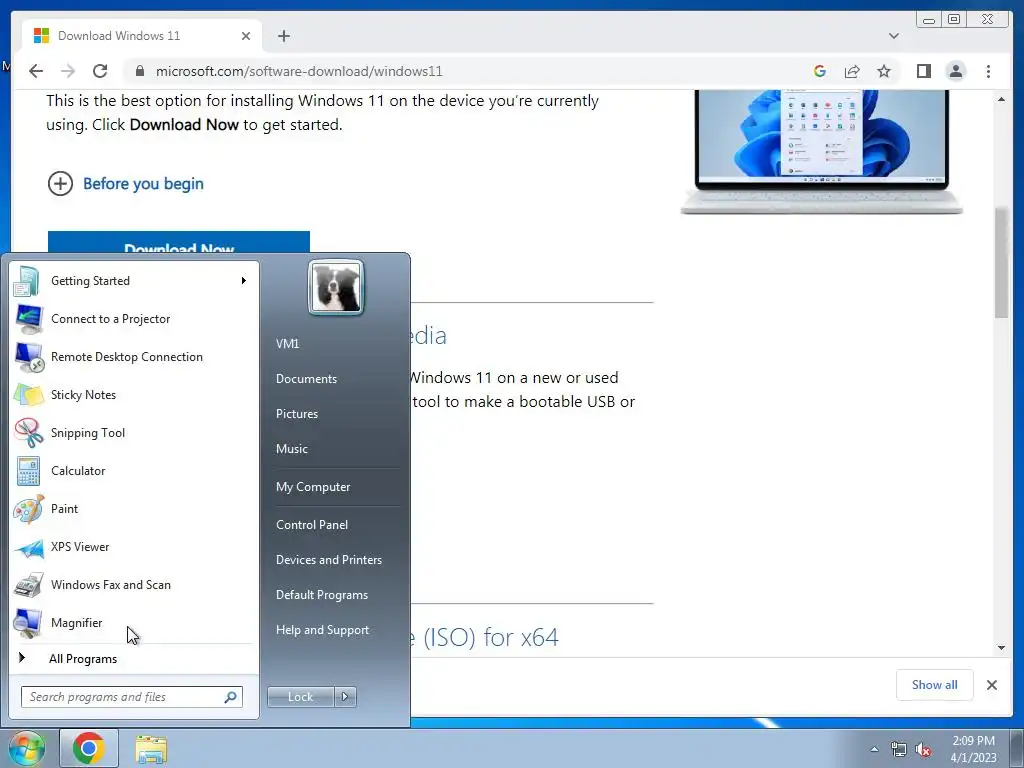This screenshot has width=1024, height=768.
Task: Click the search magnifier in Start menu
Action: tap(231, 697)
